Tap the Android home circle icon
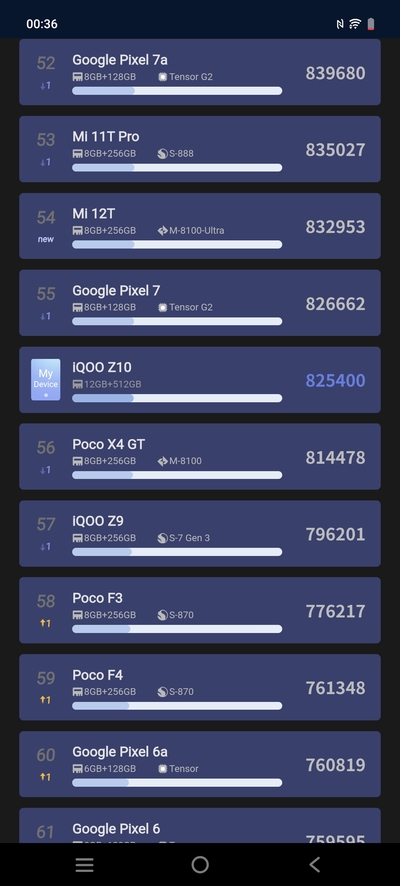Viewport: 400px width, 886px height. (x=200, y=864)
